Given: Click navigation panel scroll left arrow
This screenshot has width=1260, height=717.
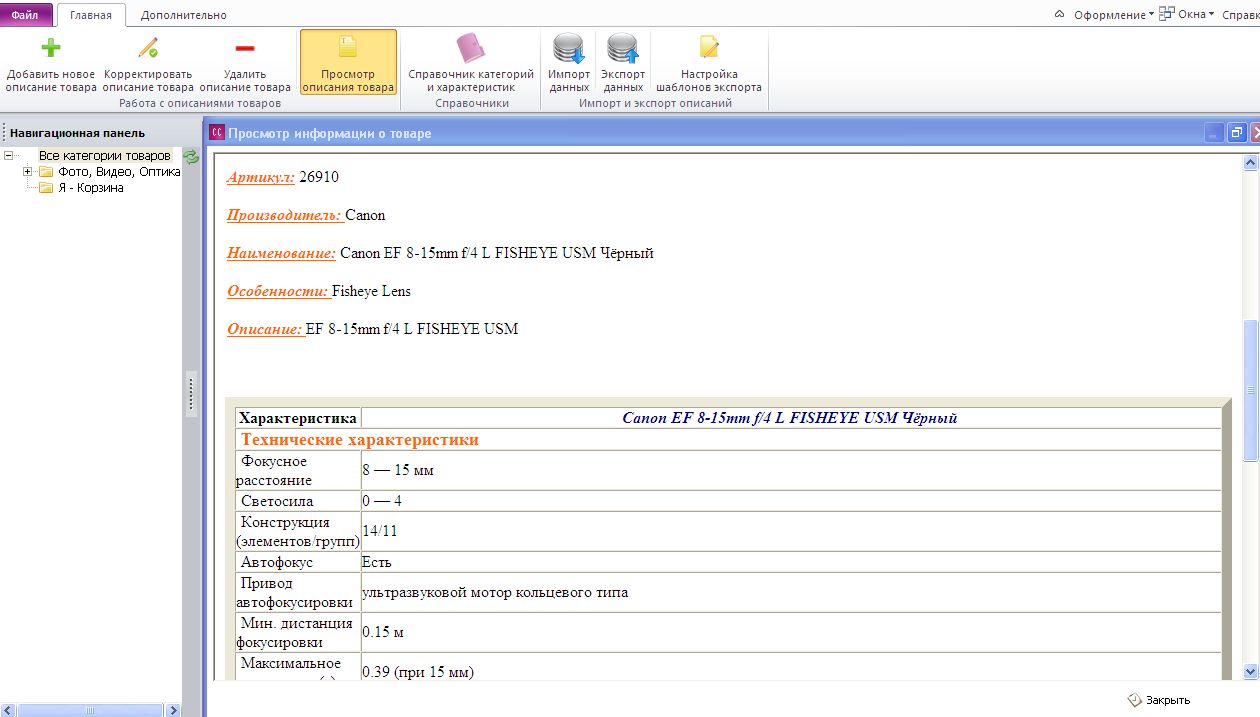Looking at the screenshot, I should click(8, 710).
